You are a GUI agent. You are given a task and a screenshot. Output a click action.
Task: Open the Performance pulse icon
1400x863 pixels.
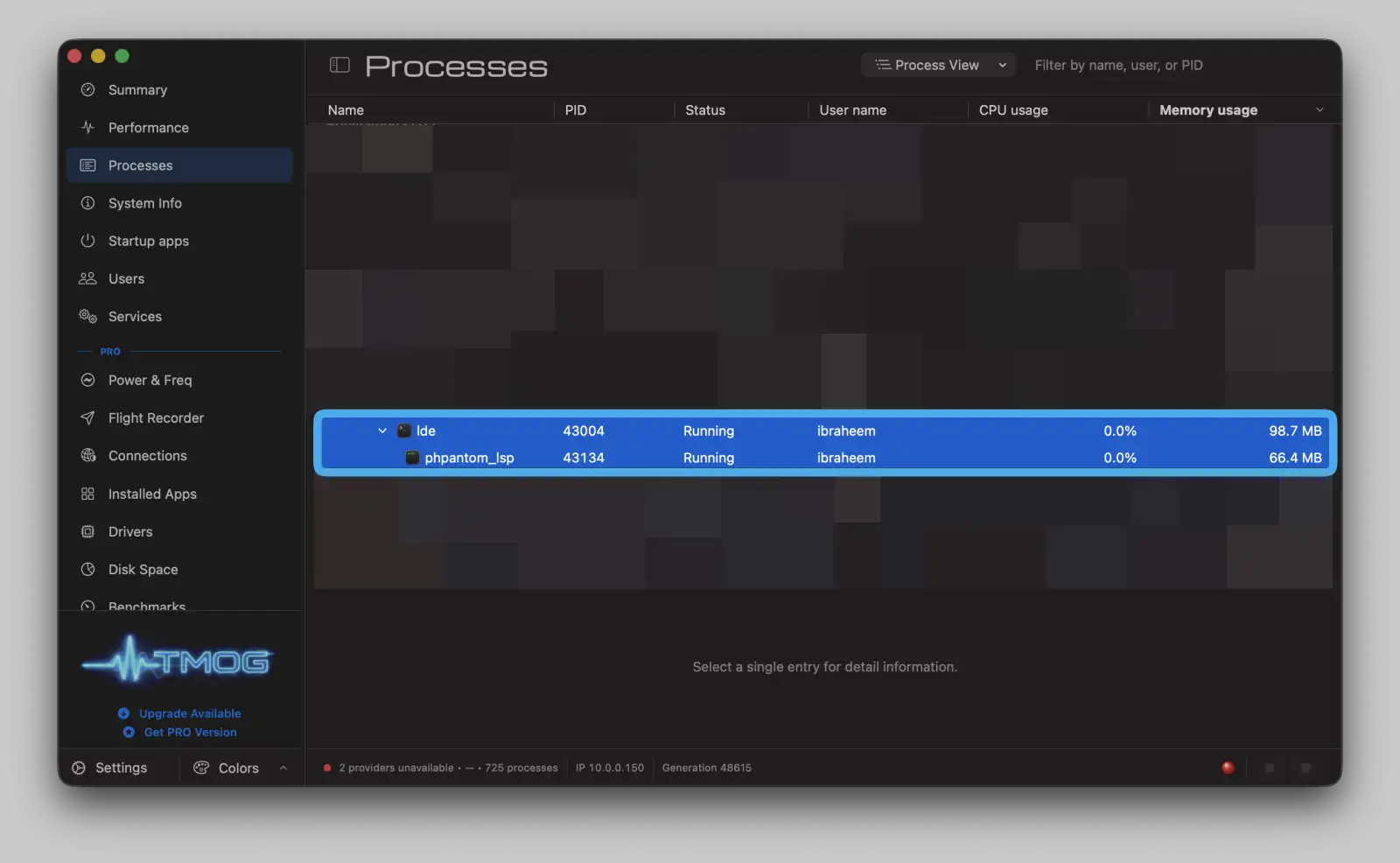pyautogui.click(x=87, y=127)
